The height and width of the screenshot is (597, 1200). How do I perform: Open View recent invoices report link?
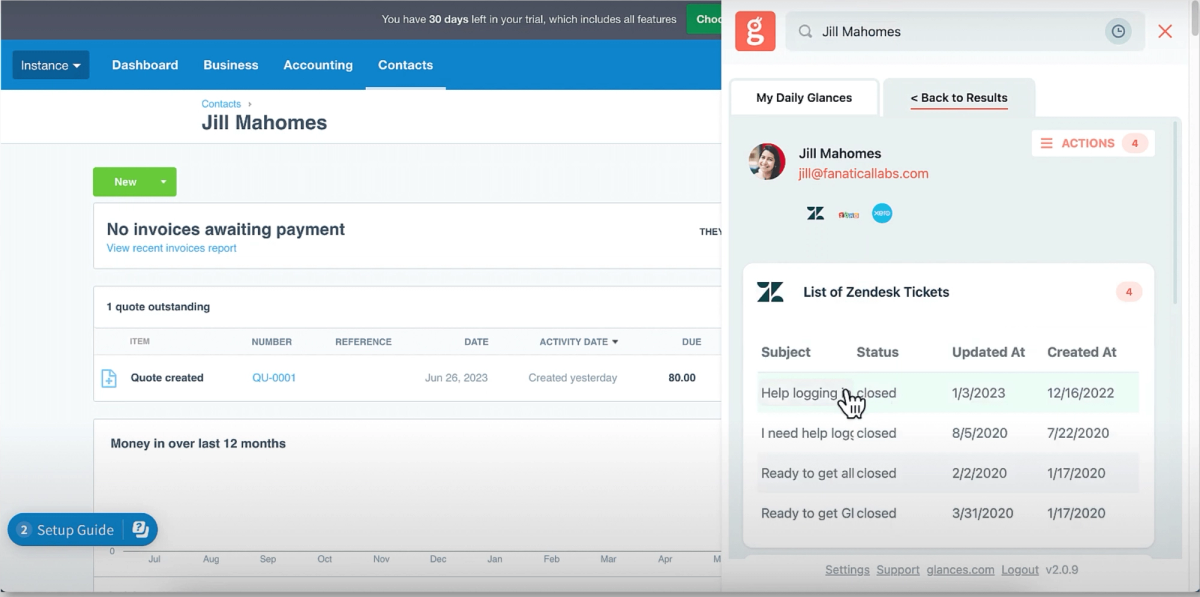(172, 248)
